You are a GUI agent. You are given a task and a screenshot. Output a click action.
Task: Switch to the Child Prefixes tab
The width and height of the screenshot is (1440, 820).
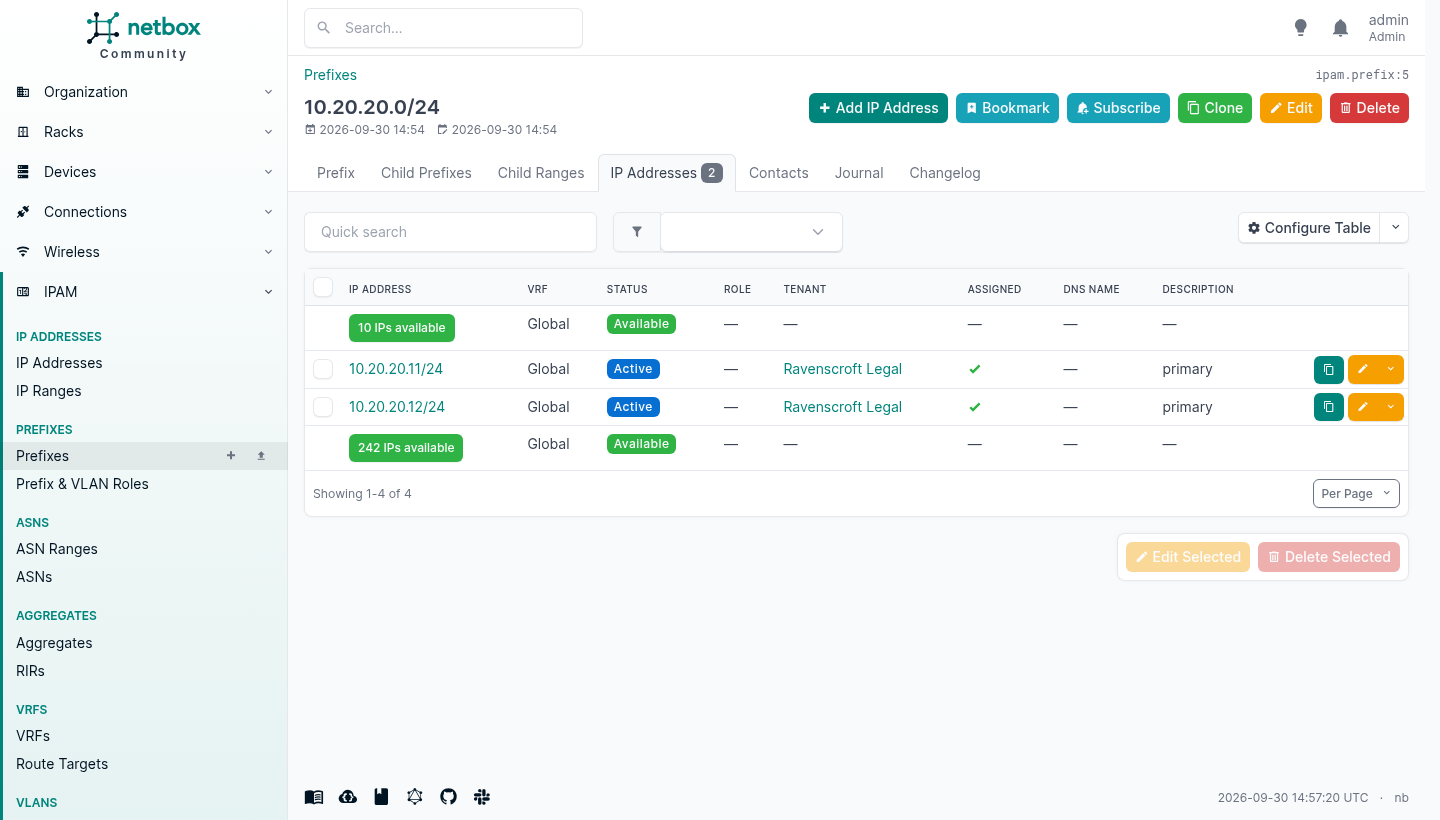pyautogui.click(x=426, y=173)
